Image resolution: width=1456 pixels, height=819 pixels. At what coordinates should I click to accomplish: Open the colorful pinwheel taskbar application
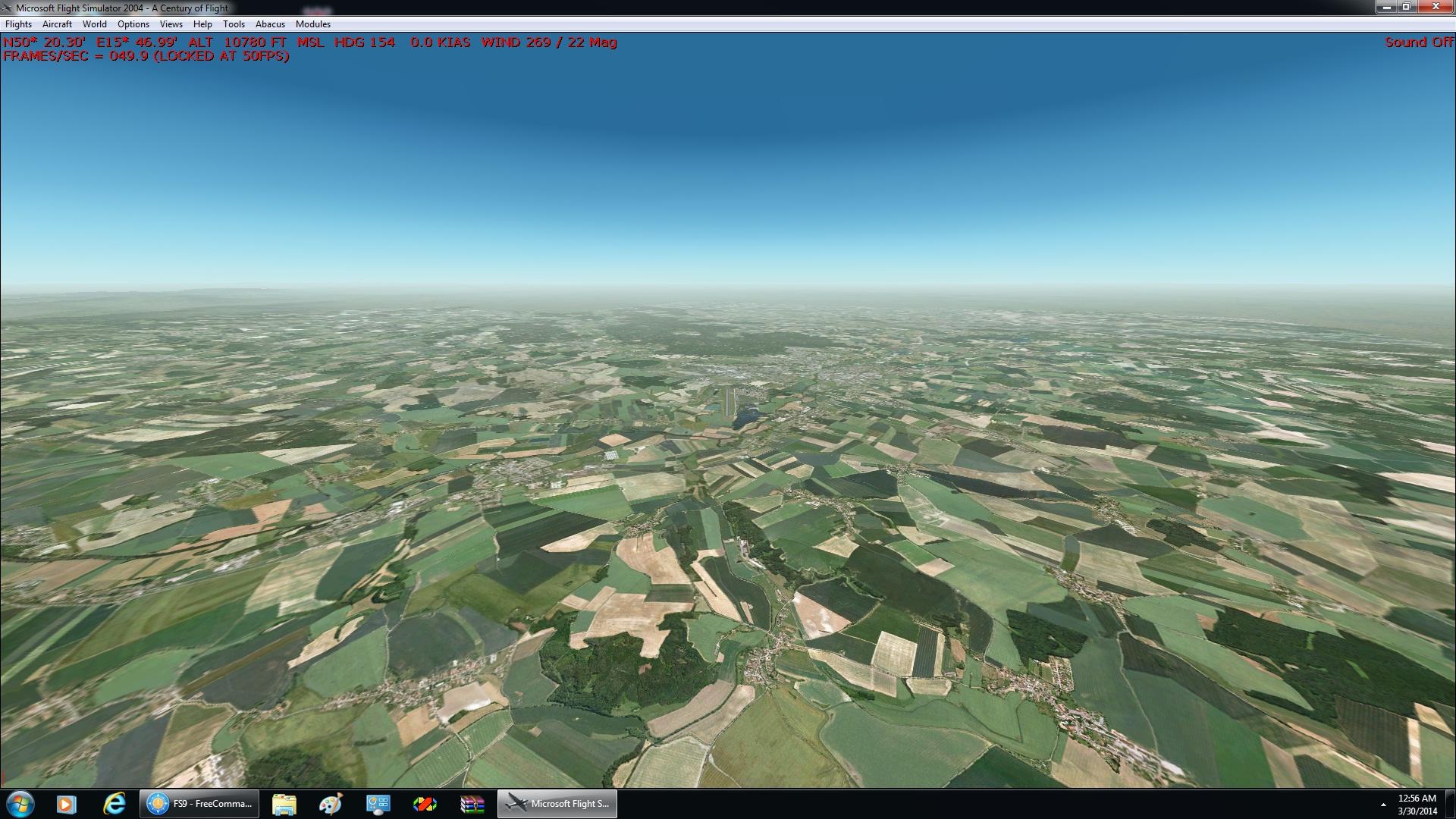[425, 804]
